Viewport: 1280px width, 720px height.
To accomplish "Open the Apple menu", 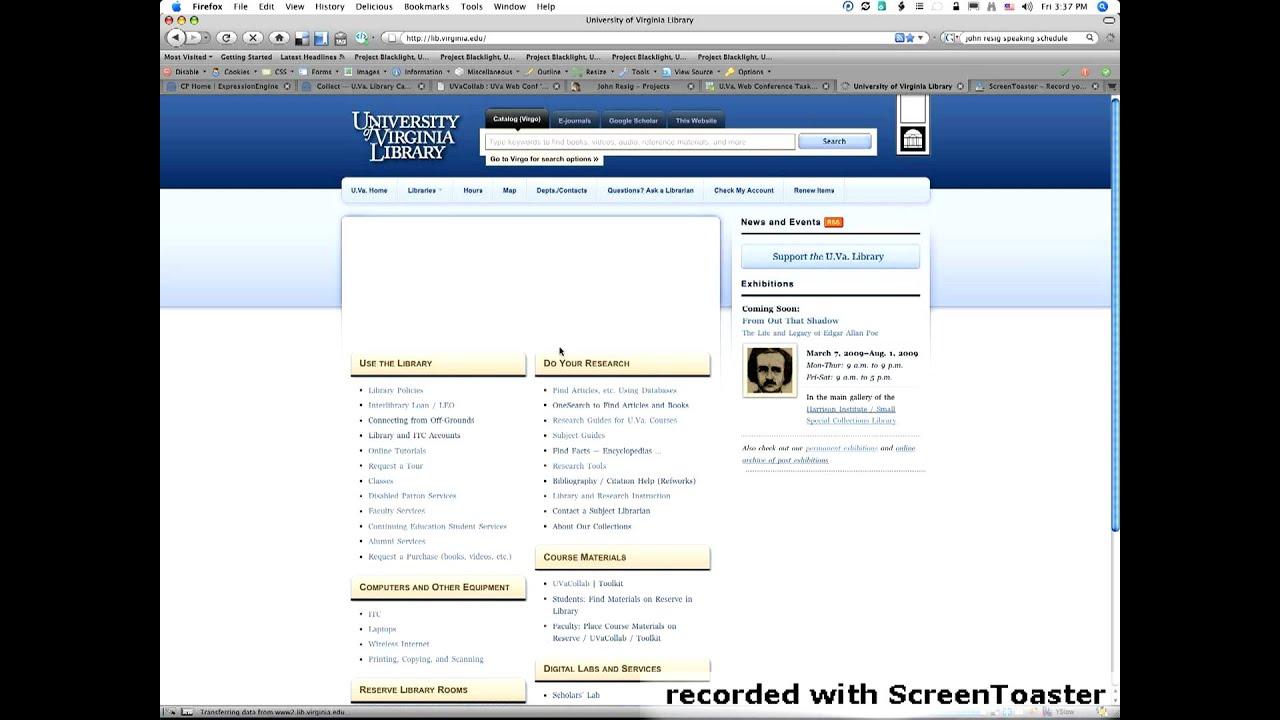I will [x=176, y=6].
